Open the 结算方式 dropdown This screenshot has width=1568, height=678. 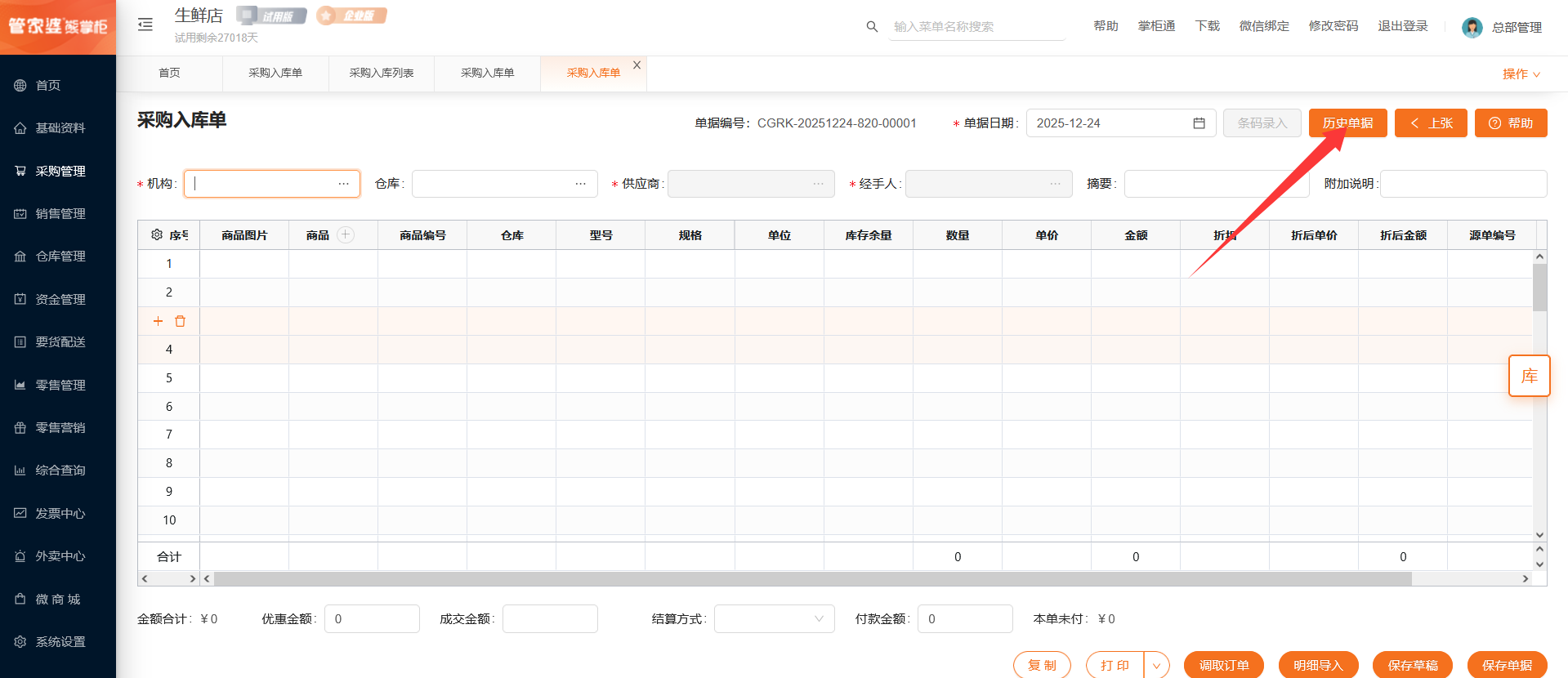pos(774,619)
